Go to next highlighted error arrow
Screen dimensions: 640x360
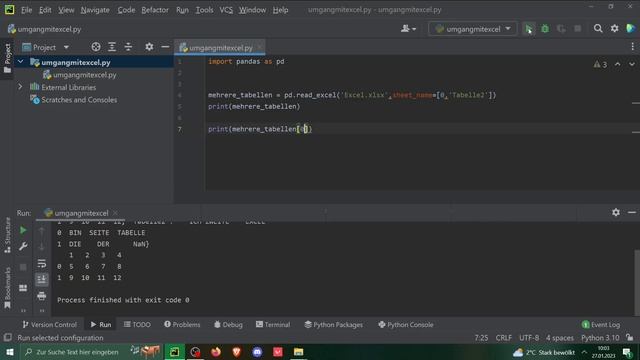[632, 64]
